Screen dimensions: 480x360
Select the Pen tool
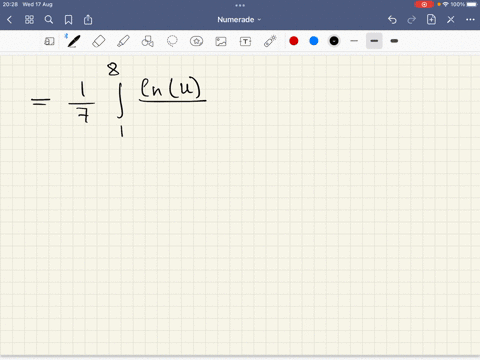74,41
